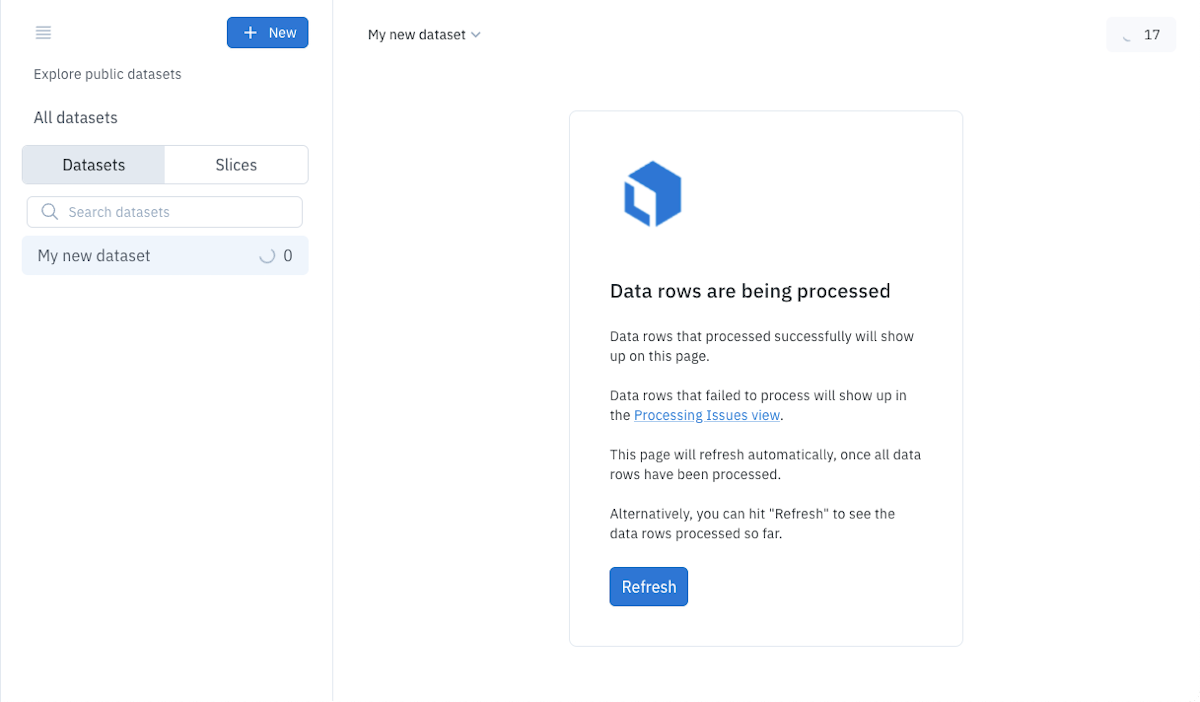Click the blue Labelbox cube logo
Image resolution: width=1200 pixels, height=702 pixels.
[653, 194]
